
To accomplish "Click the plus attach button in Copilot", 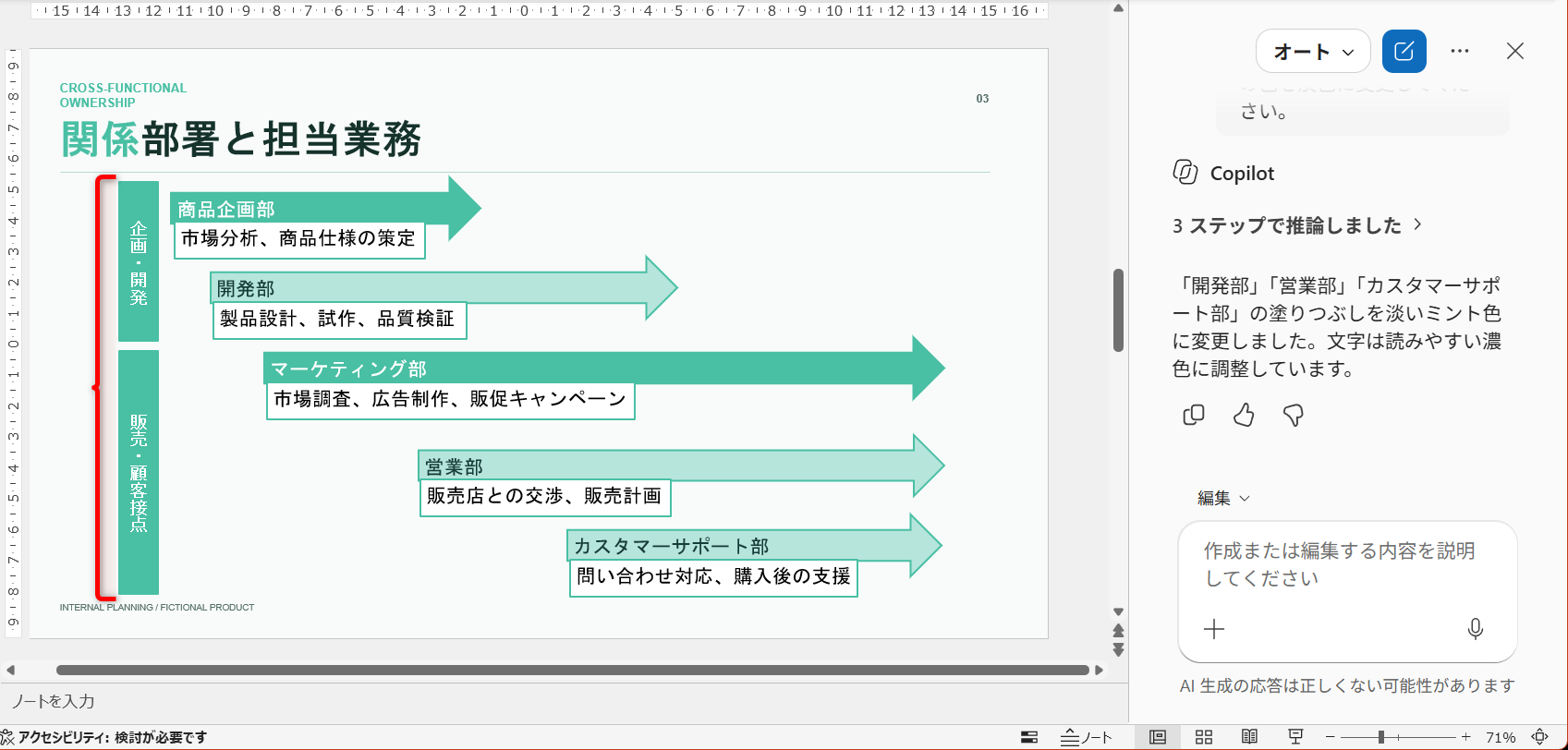I will pos(1214,629).
